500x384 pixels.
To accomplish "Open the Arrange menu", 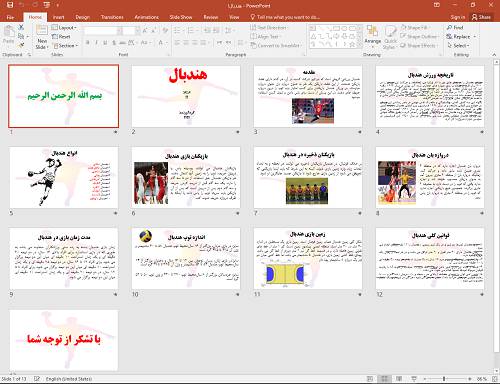I will click(x=373, y=36).
